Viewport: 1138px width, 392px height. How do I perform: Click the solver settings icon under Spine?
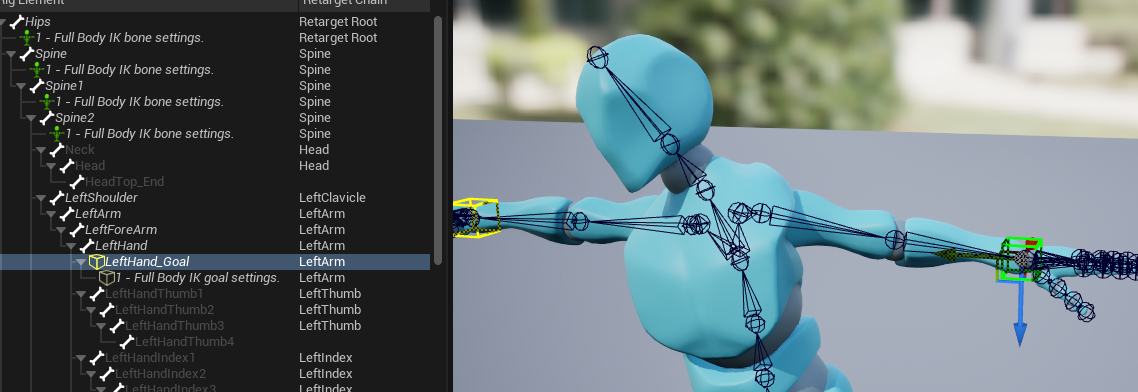click(37, 70)
